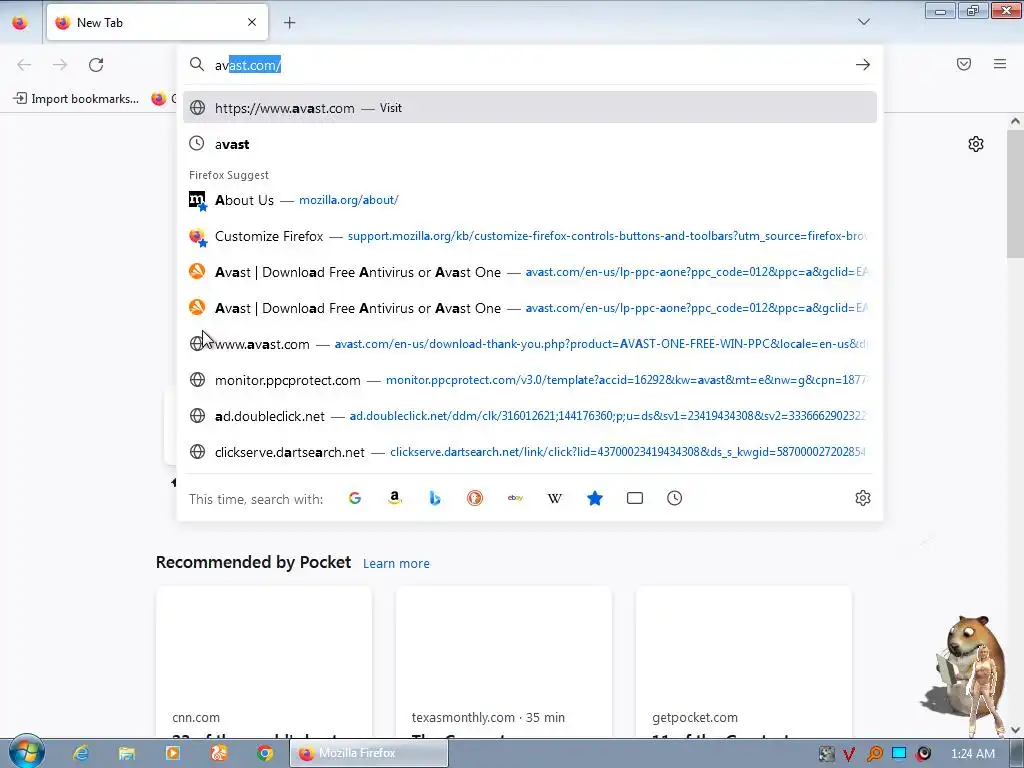Visit https://www.avast.com suggestion
This screenshot has height=768, width=1024.
click(x=530, y=108)
